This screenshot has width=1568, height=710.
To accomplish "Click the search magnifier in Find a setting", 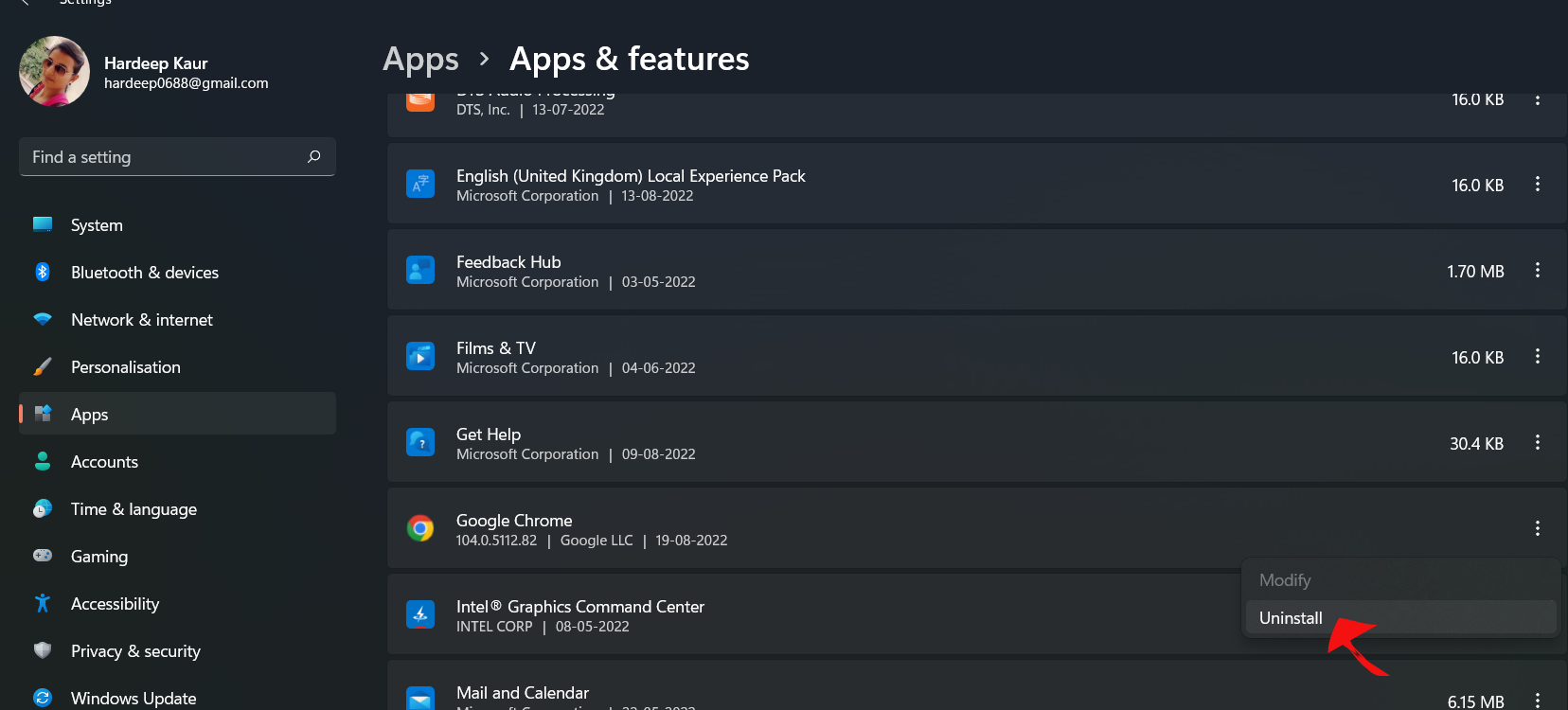I will (x=314, y=157).
